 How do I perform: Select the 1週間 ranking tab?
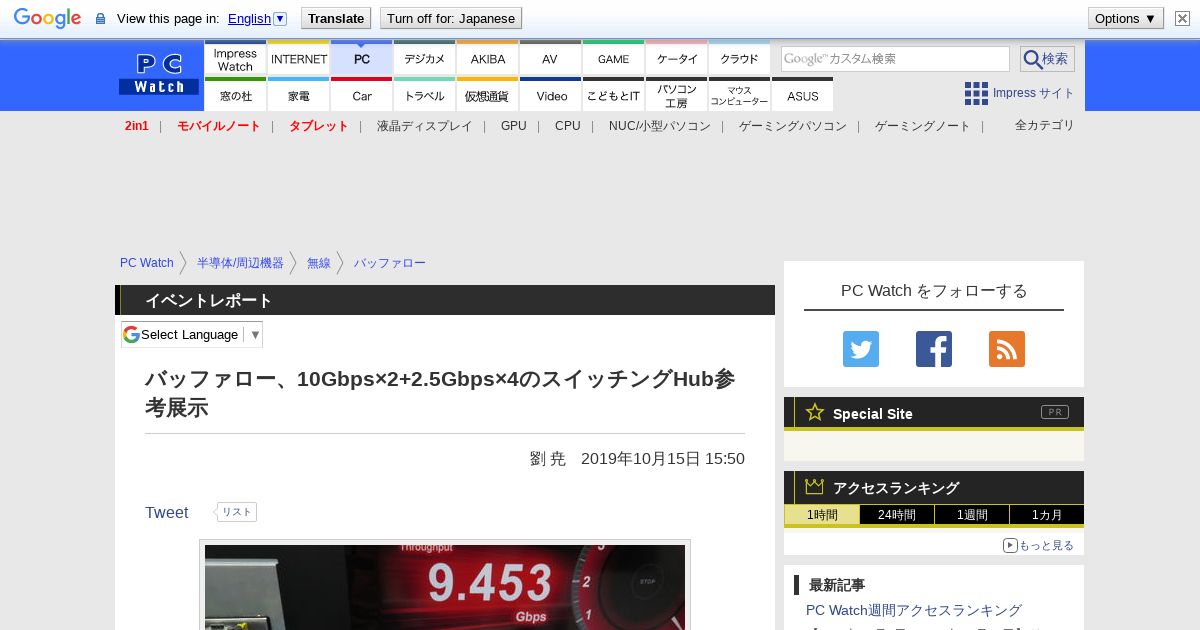(x=972, y=515)
